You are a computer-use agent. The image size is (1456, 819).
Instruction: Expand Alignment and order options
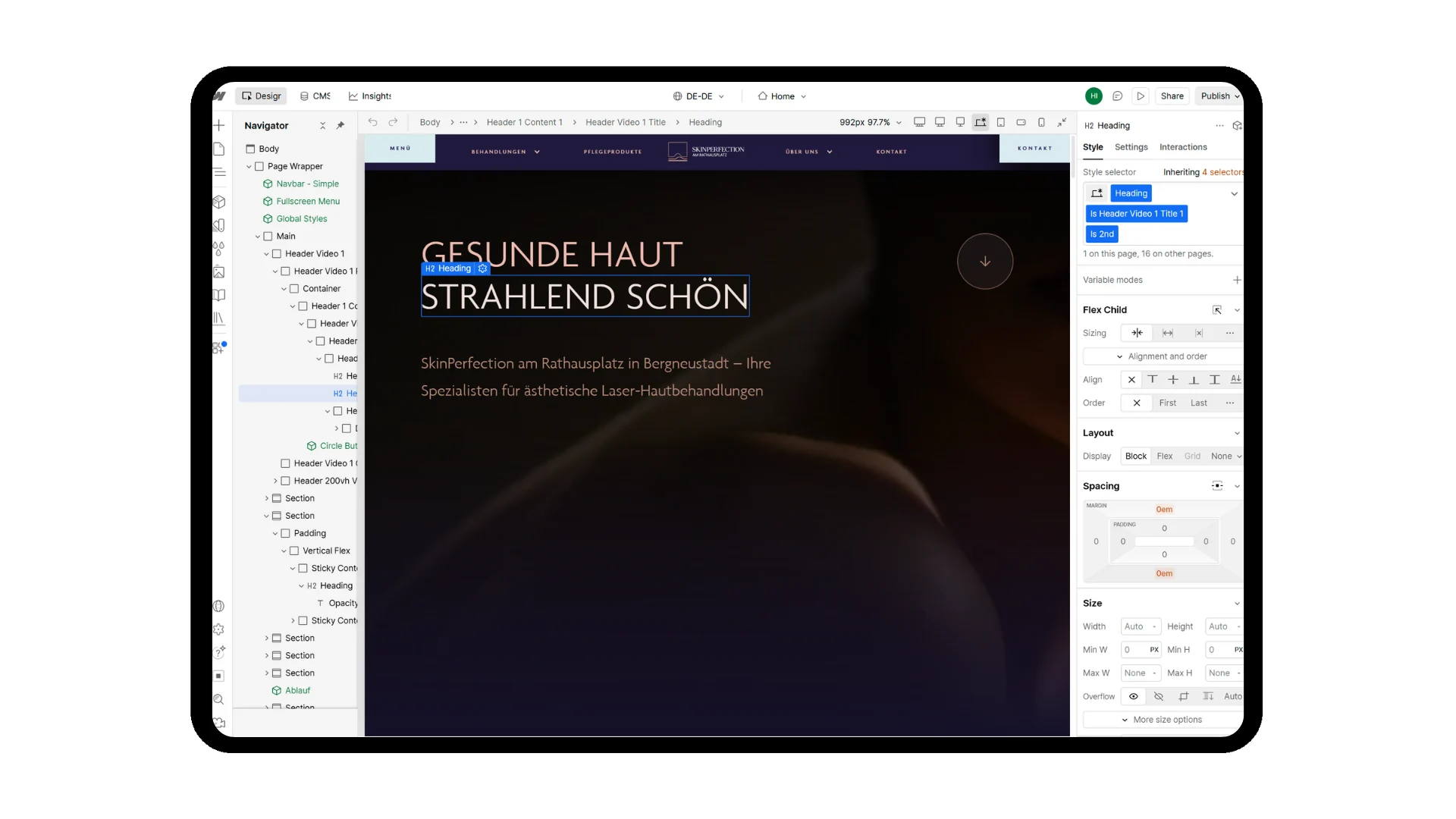pyautogui.click(x=1162, y=356)
